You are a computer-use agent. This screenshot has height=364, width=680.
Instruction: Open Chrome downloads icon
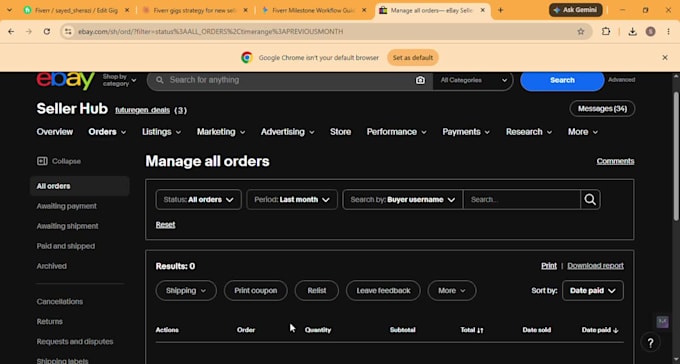(632, 31)
